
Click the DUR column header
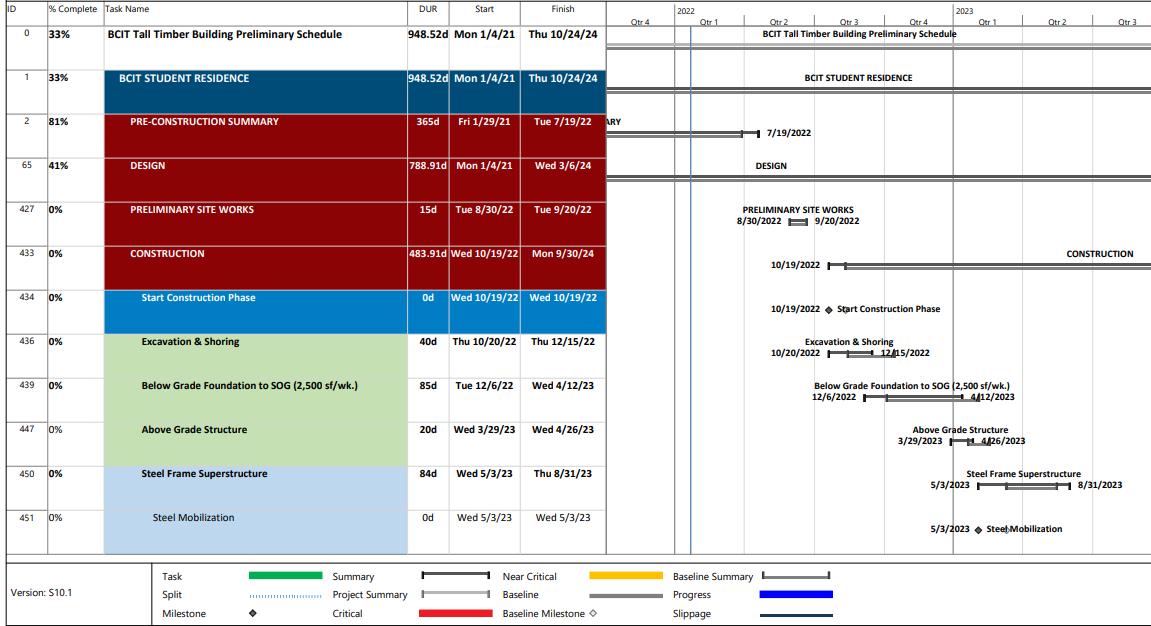tap(428, 9)
